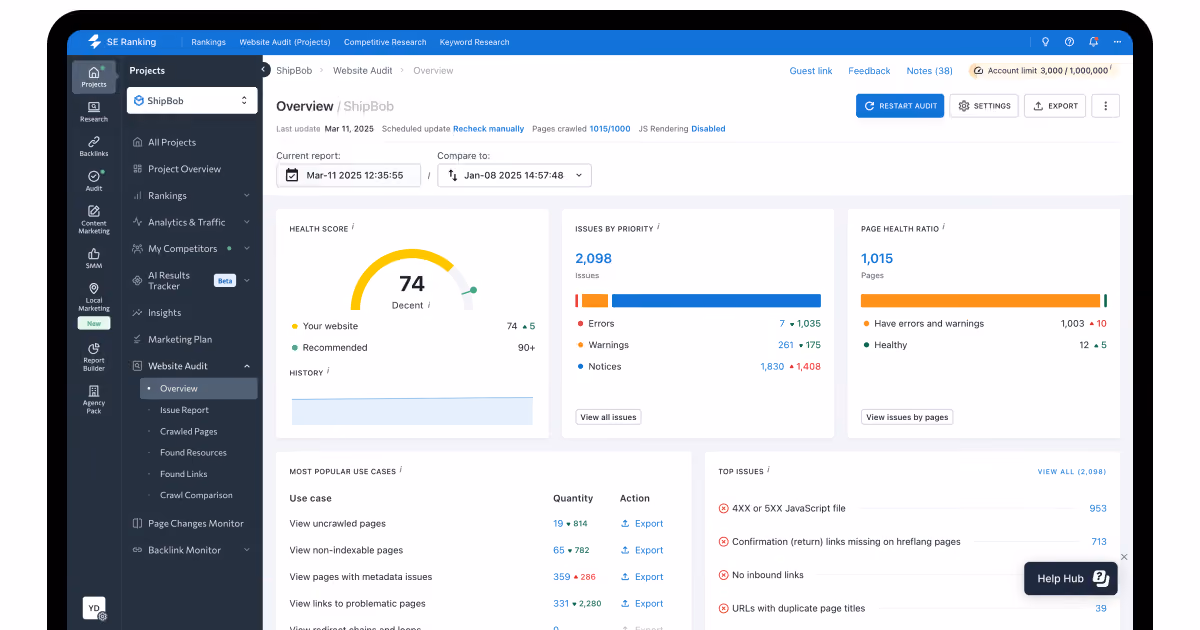Click the Issues by Priority info icon
Image resolution: width=1200 pixels, height=630 pixels.
(x=658, y=227)
